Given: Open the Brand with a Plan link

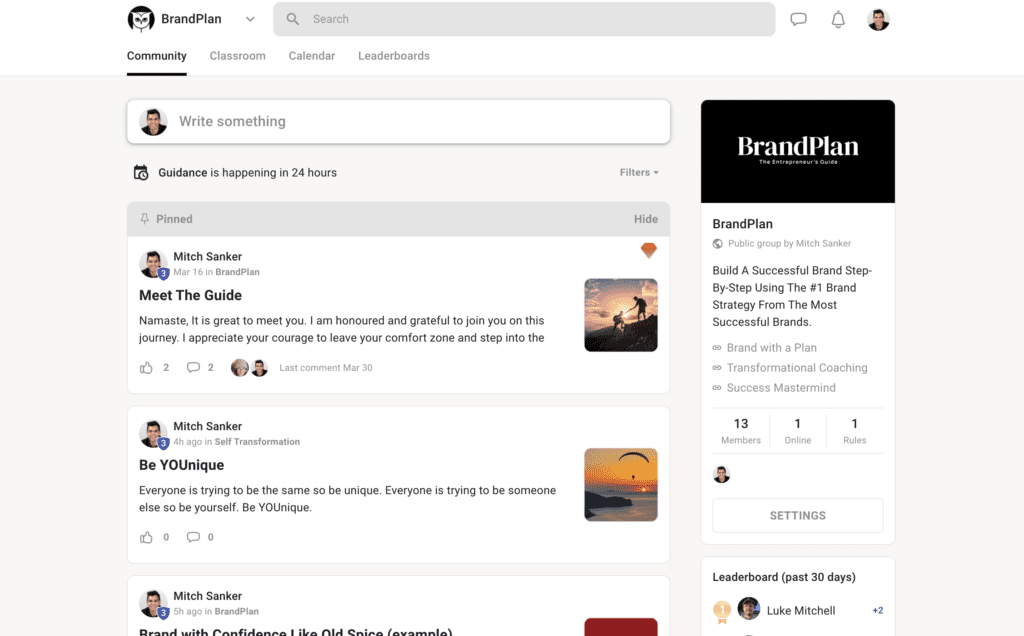Looking at the screenshot, I should (x=771, y=348).
